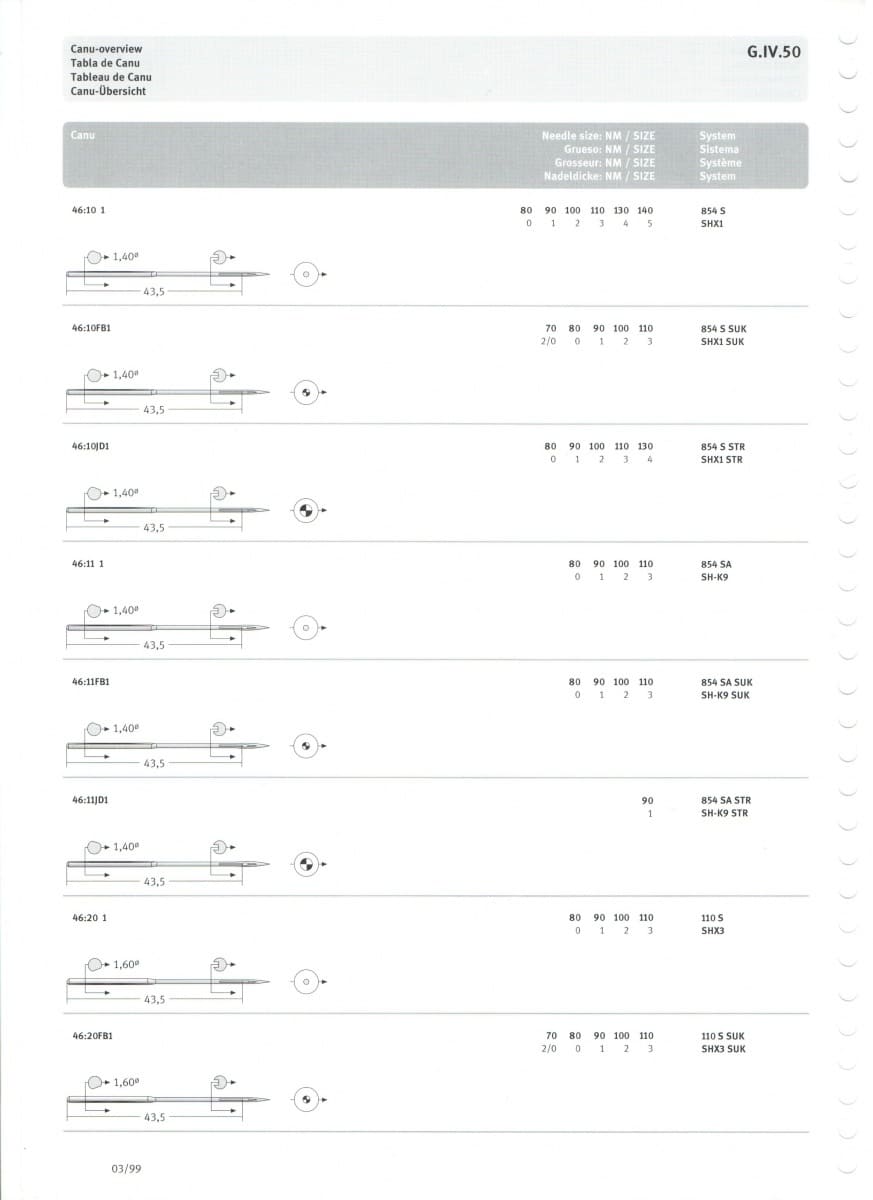Image resolution: width=873 pixels, height=1200 pixels.
Task: Click the round point icon for 46:20 1
Action: 306,982
